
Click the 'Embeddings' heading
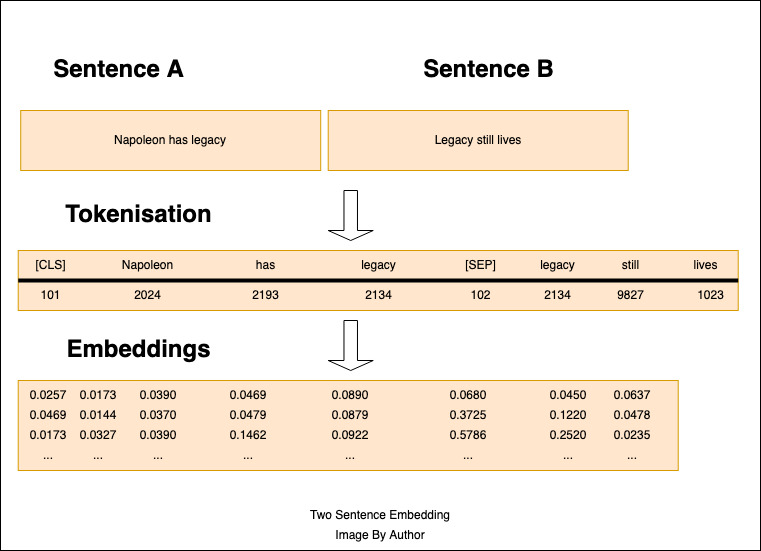(x=138, y=349)
